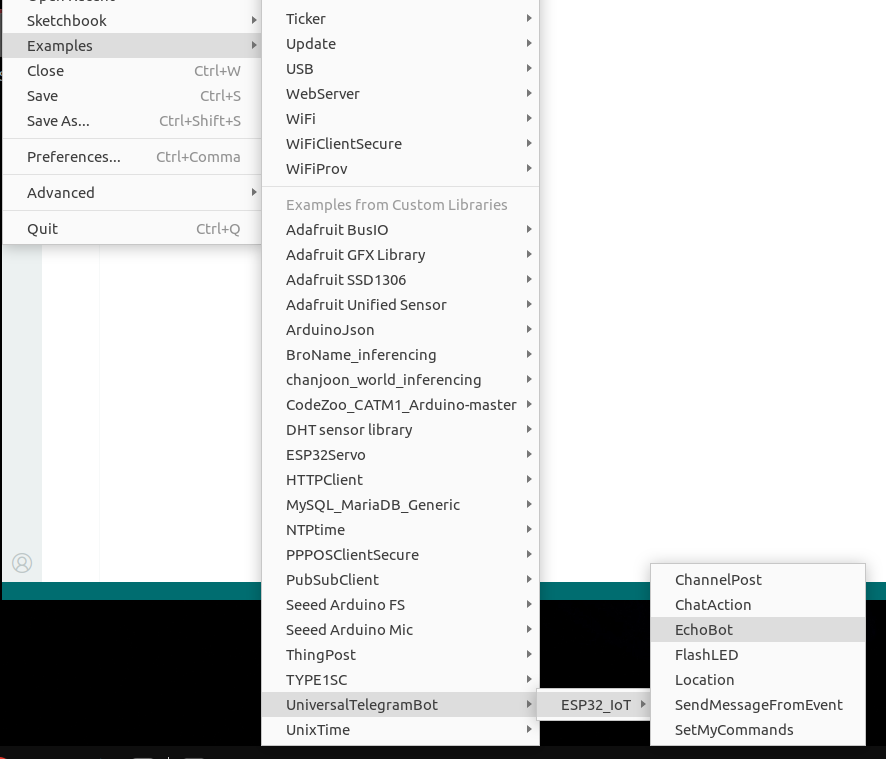
Task: Open the ChatAction example sketch
Action: tap(758, 605)
